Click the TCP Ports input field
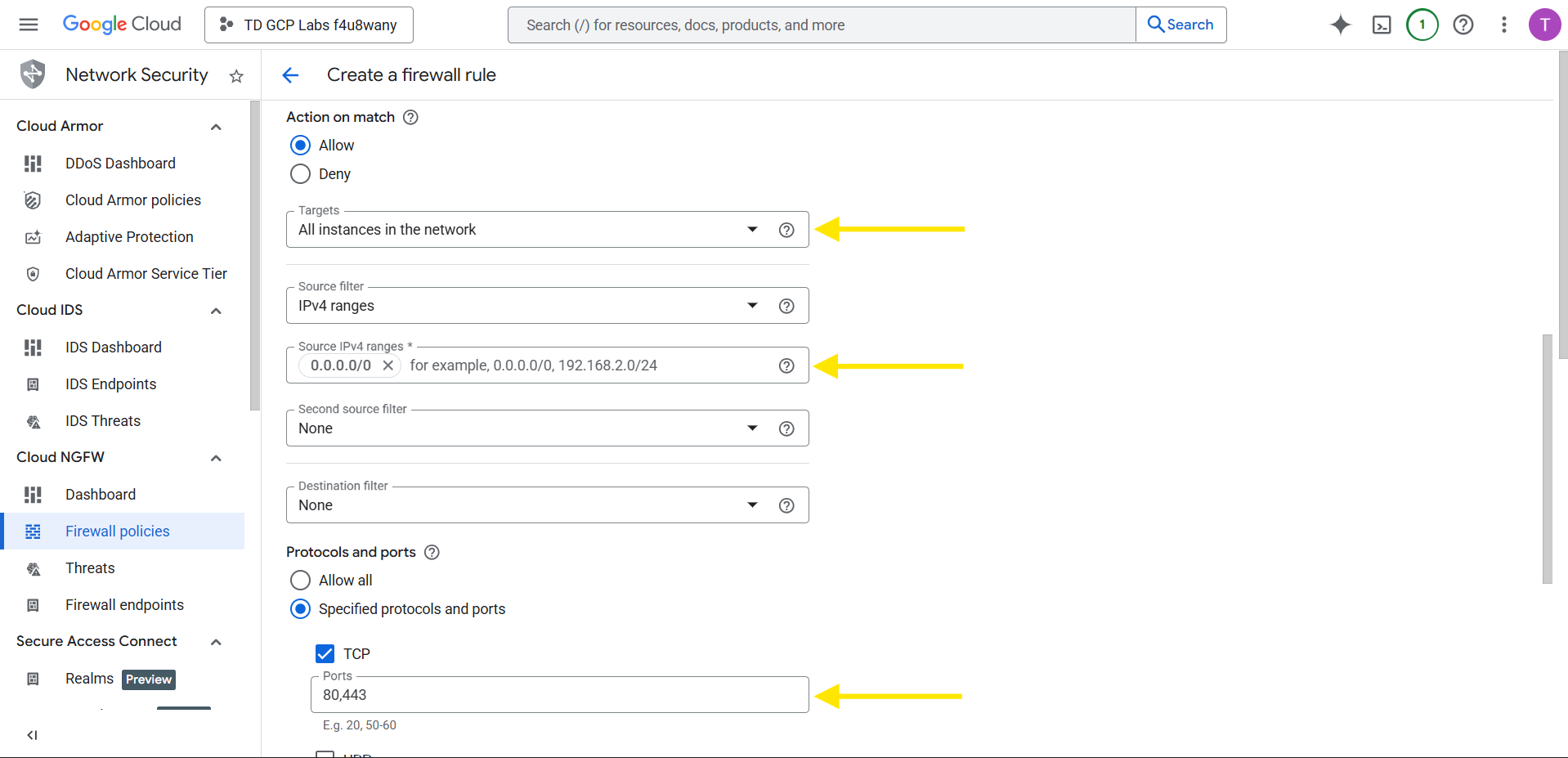 (559, 695)
